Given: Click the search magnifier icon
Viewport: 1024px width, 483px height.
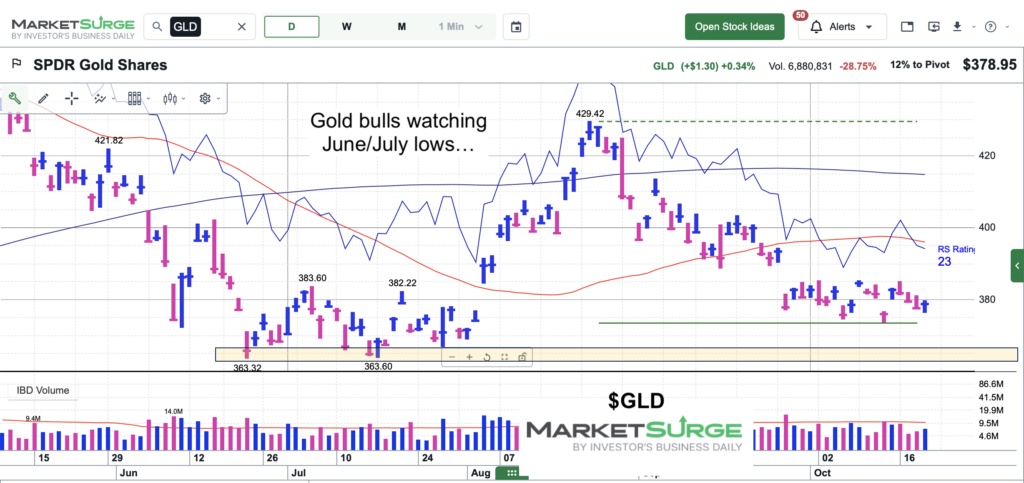Looking at the screenshot, I should click(x=157, y=27).
